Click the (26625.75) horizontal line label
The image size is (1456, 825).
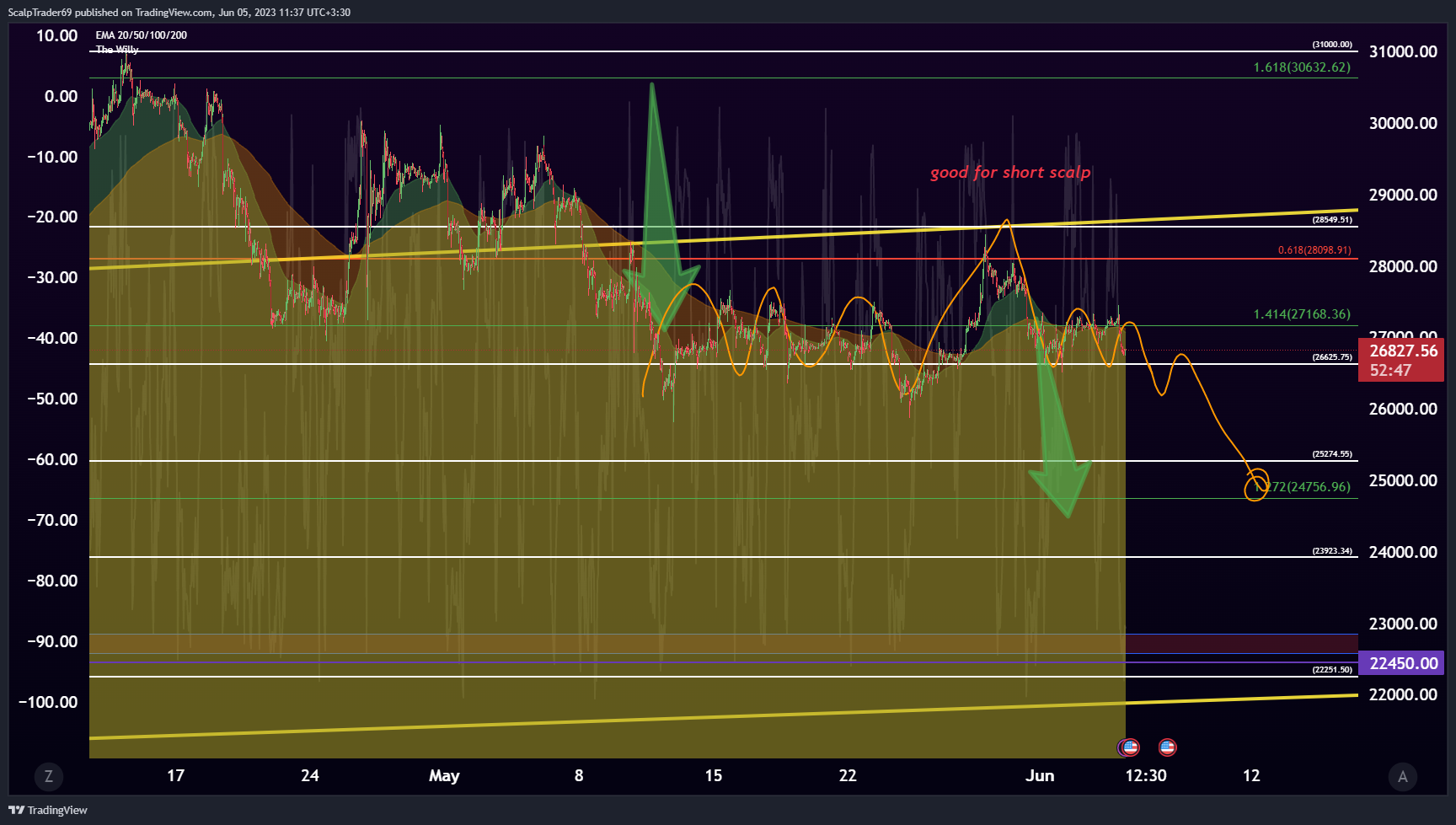tap(1332, 357)
